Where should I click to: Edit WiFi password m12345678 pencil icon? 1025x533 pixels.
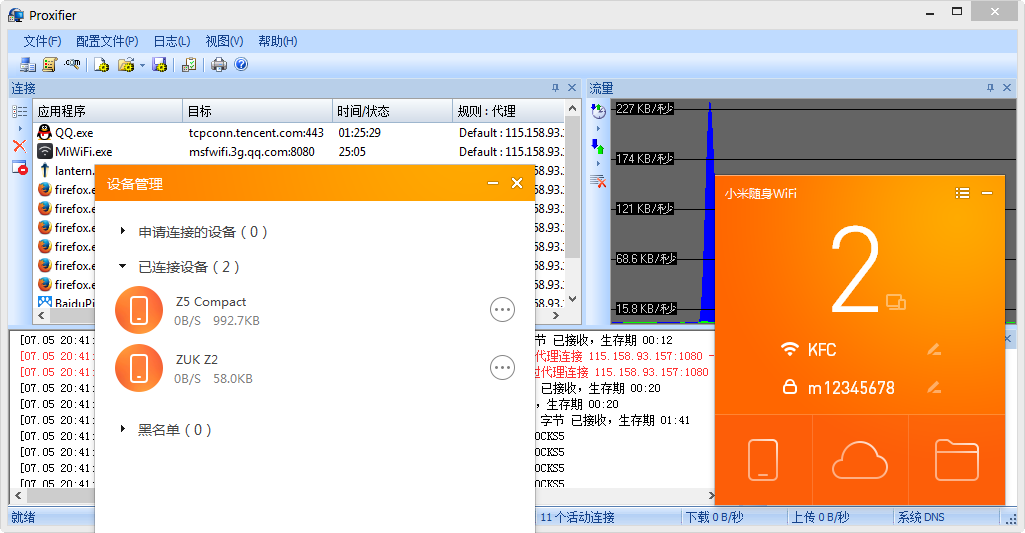click(934, 387)
